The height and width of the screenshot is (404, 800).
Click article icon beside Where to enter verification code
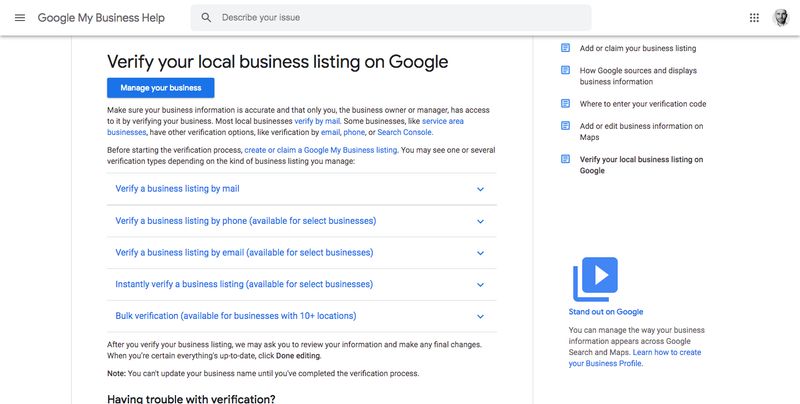point(565,104)
